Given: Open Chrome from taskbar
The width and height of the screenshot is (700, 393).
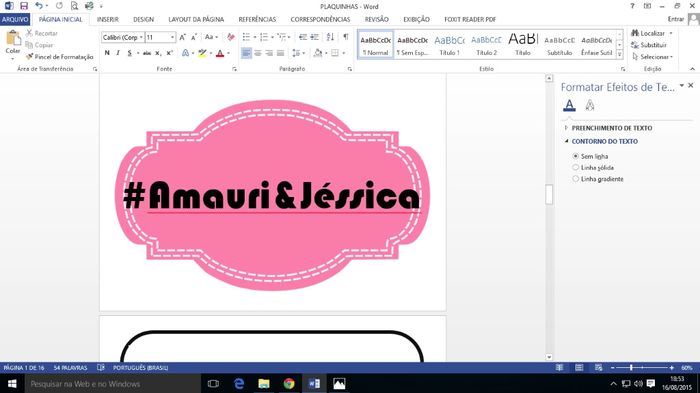Looking at the screenshot, I should [x=289, y=384].
